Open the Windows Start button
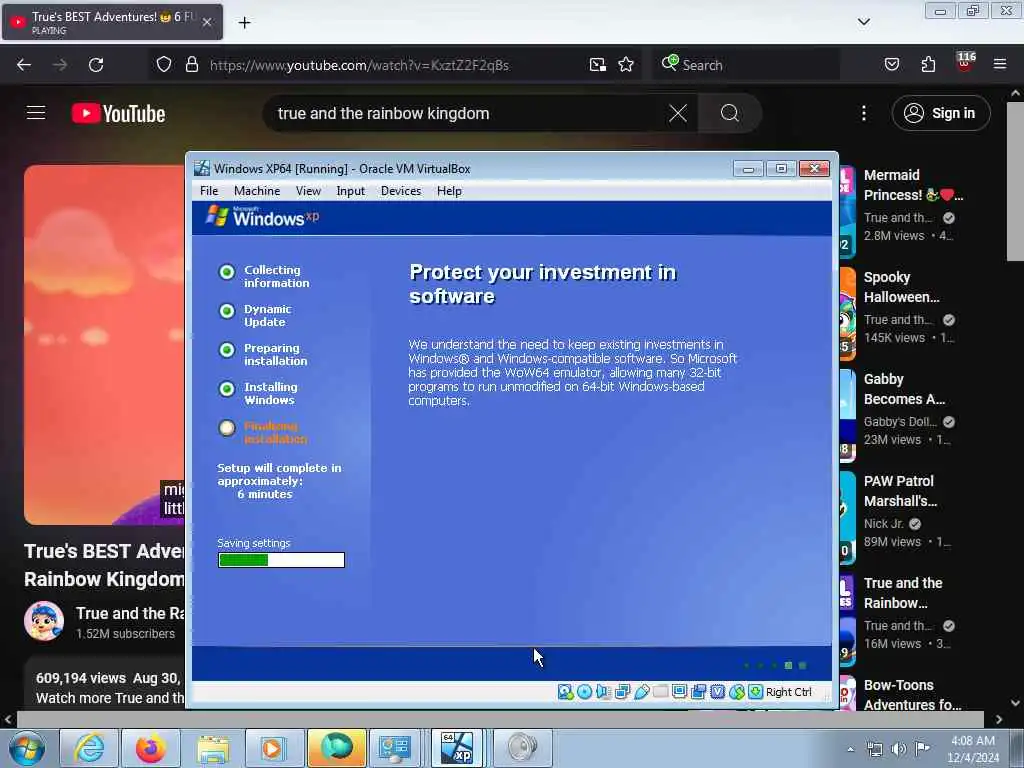Screen dimensions: 1024x768 tap(27, 748)
